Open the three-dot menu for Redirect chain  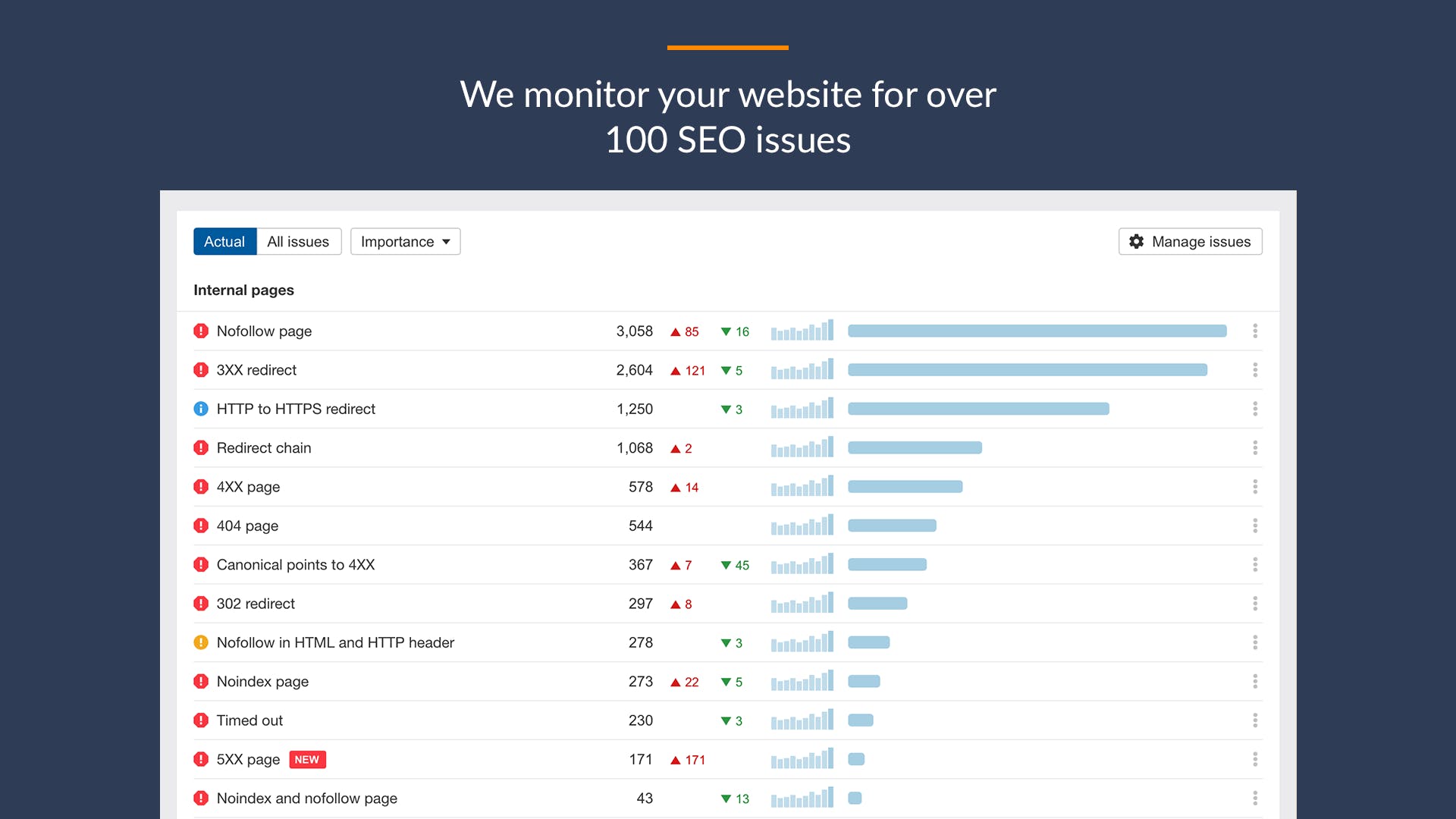pos(1255,447)
